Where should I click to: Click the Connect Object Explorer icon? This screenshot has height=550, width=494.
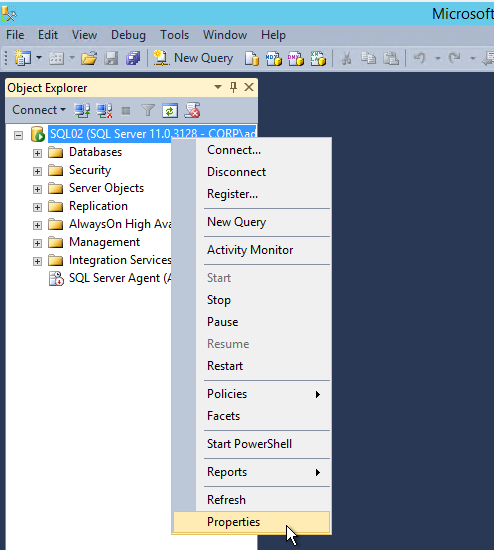click(82, 110)
